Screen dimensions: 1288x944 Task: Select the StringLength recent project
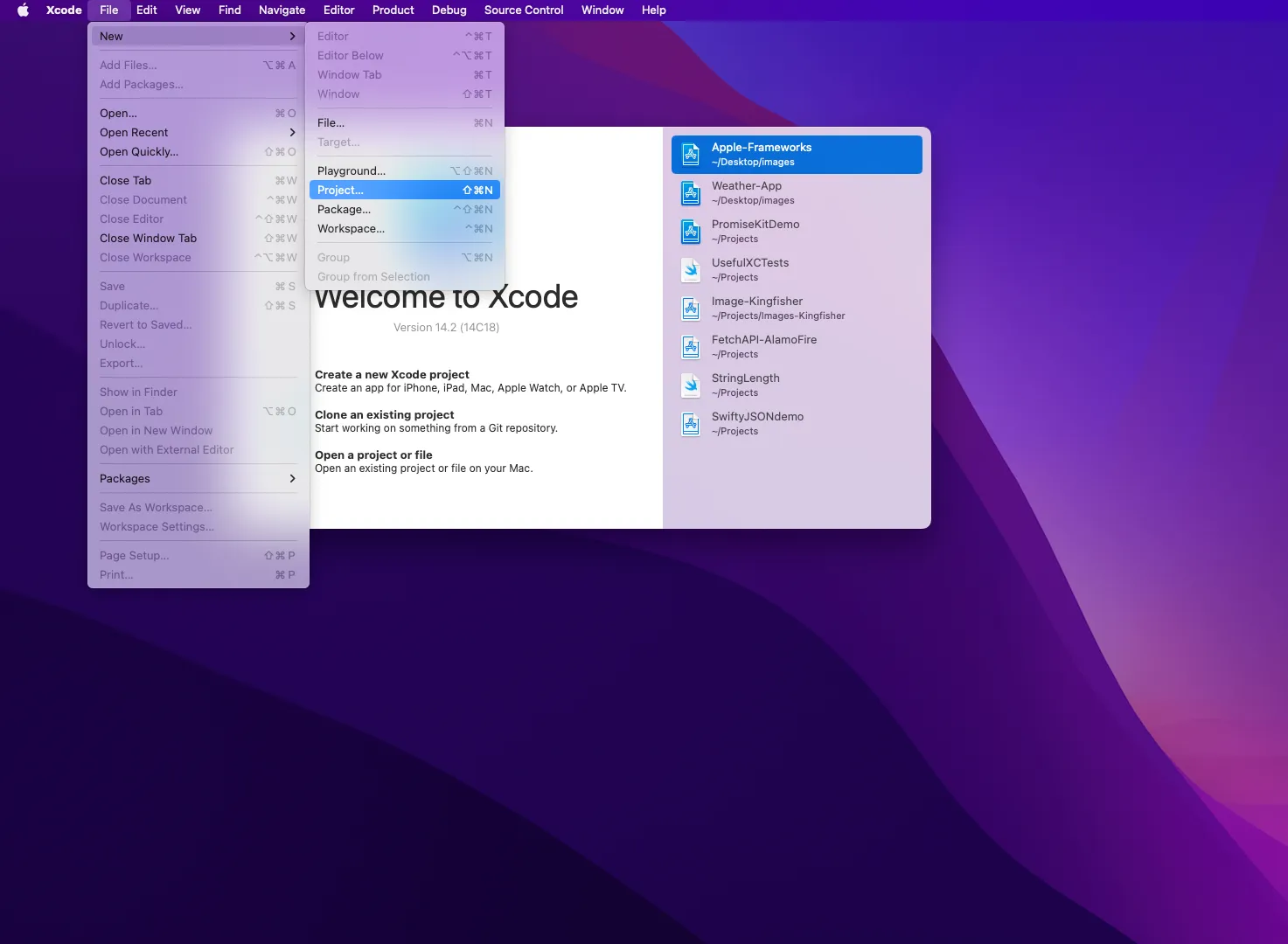click(x=797, y=385)
